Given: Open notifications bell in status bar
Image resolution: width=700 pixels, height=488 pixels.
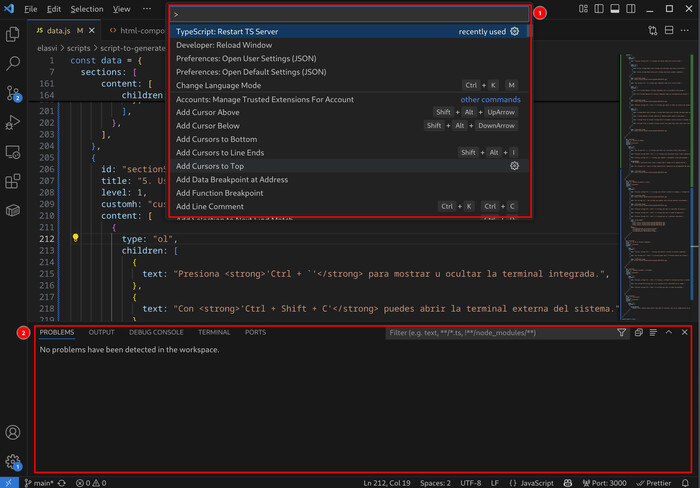Looking at the screenshot, I should [x=685, y=483].
